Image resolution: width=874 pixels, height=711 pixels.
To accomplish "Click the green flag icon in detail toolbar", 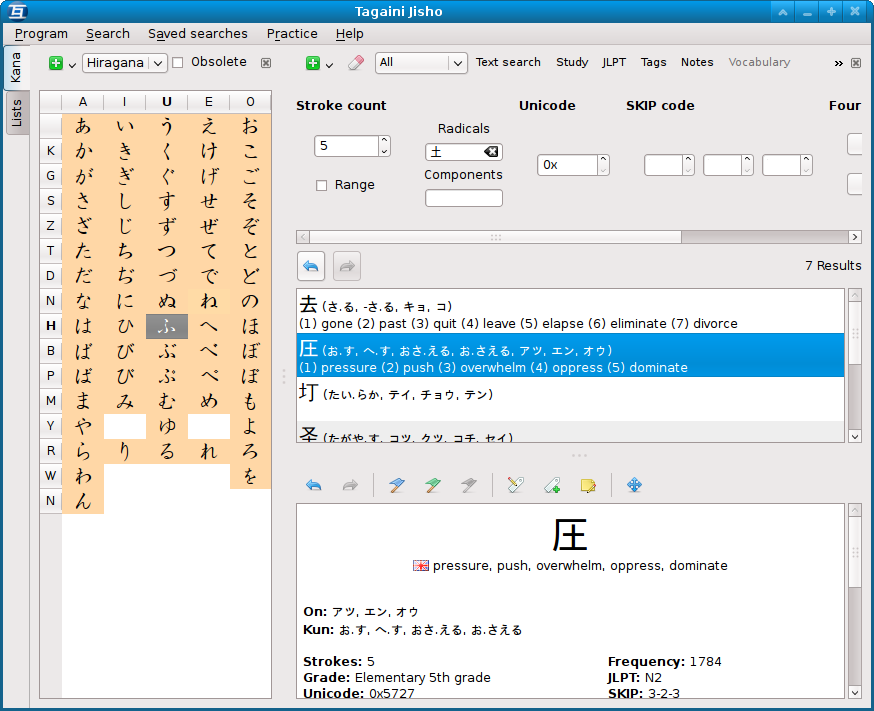I will [x=433, y=485].
